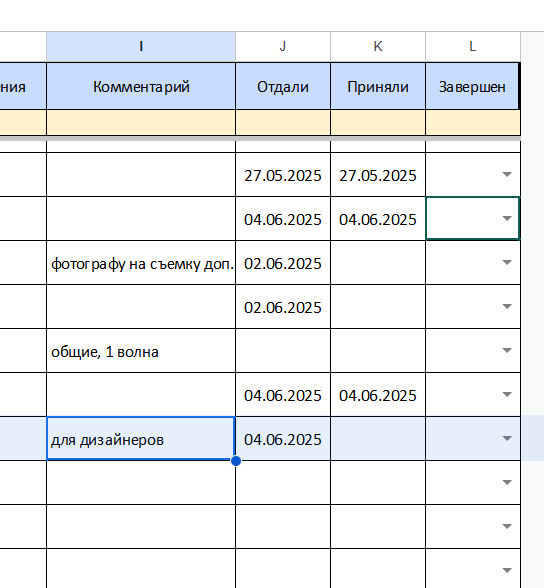Screen dimensions: 544x588
Task: Open Завершен dropdown in общие, 1 волна row
Action: [x=507, y=350]
